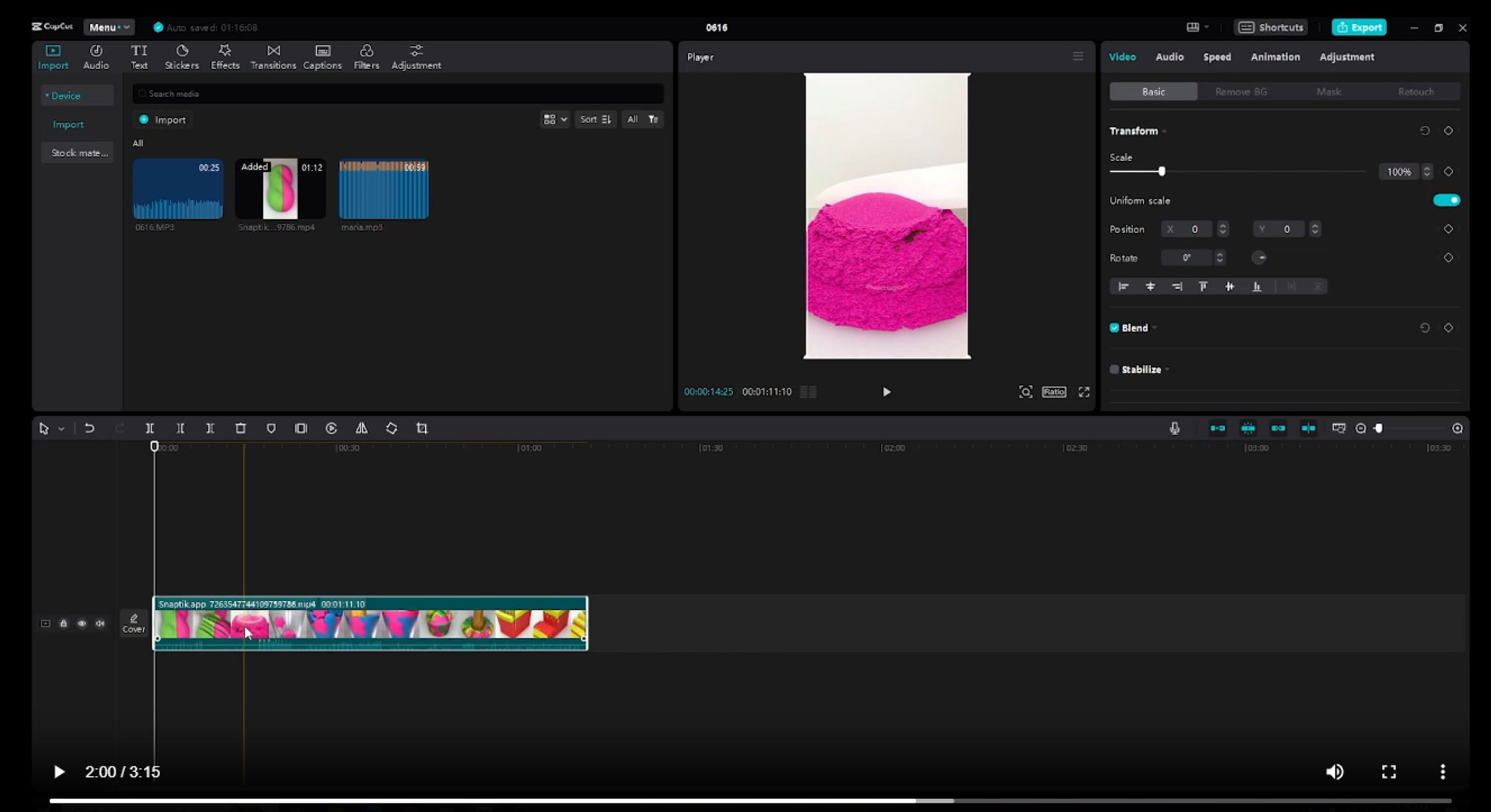Click the Shortcuts button
The image size is (1491, 812).
pyautogui.click(x=1271, y=27)
